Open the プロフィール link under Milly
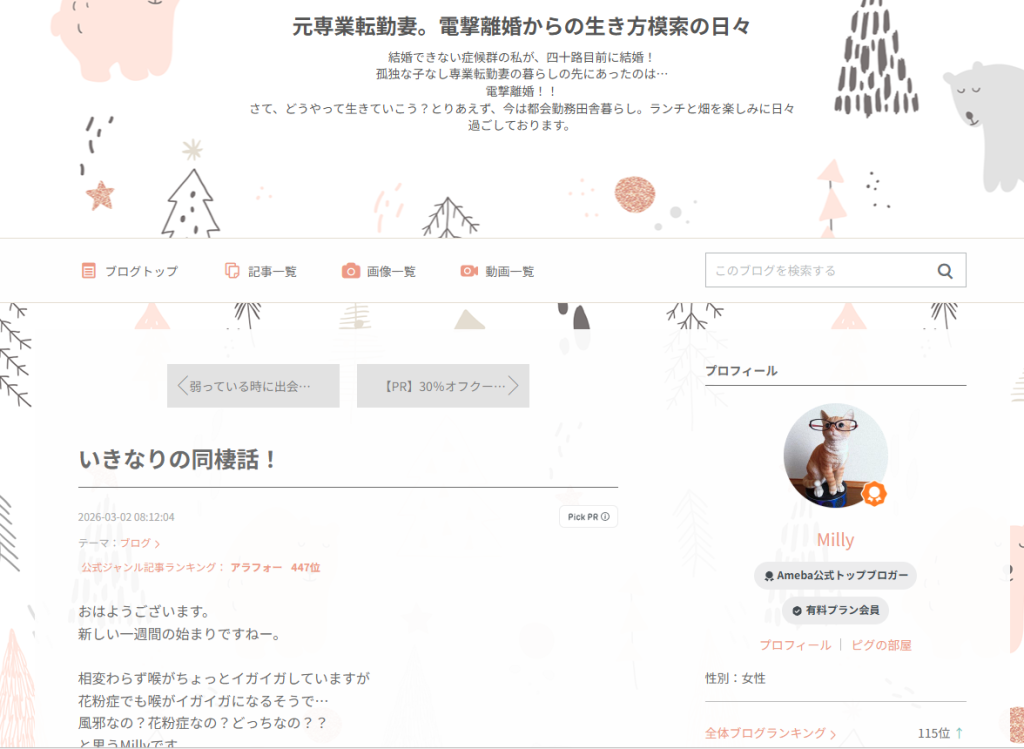1024x749 pixels. click(794, 645)
